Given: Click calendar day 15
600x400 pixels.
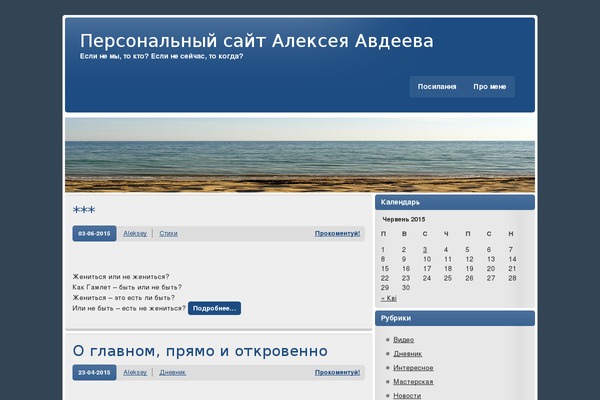Looking at the screenshot, I should coord(385,269).
